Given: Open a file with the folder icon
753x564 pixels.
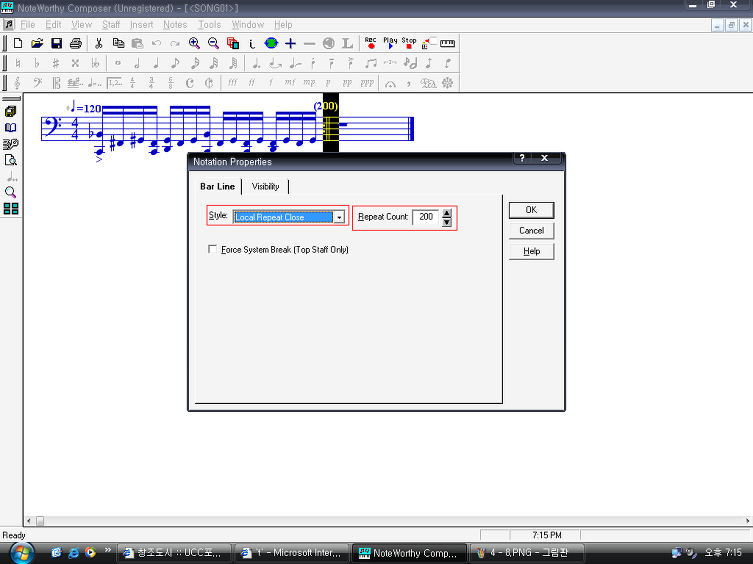Looking at the screenshot, I should pos(37,43).
